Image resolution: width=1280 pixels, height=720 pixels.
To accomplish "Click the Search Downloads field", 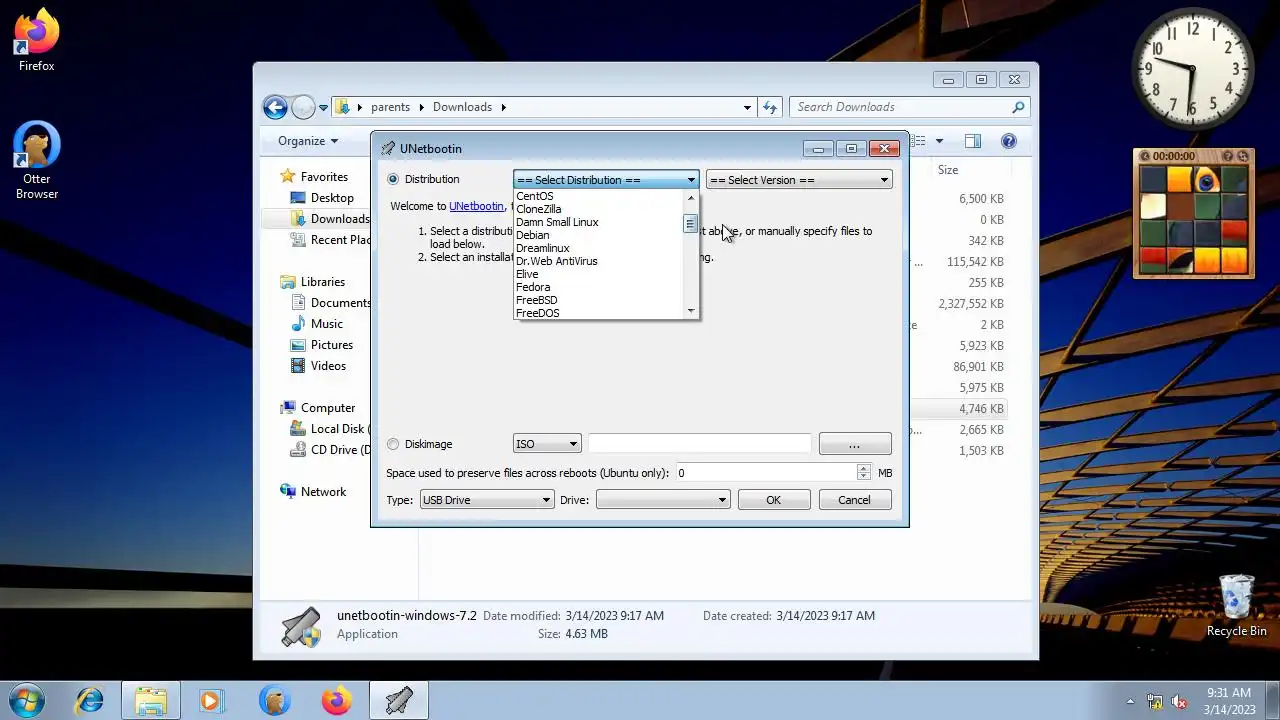I will 900,107.
